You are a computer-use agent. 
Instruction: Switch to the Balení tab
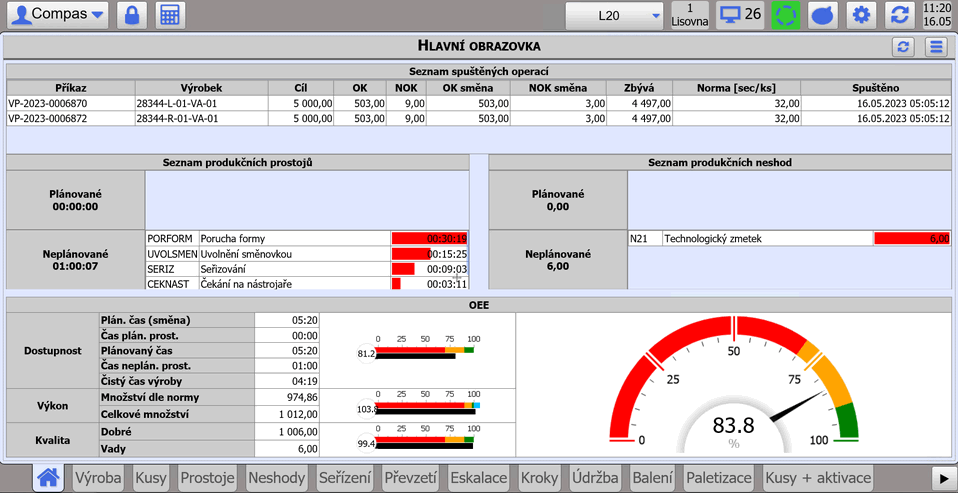click(x=653, y=478)
